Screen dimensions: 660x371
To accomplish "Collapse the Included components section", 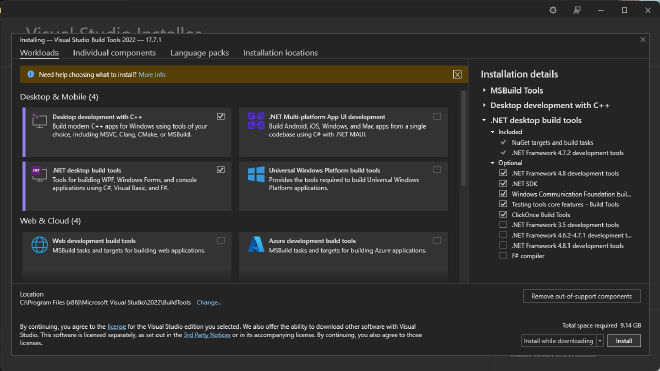I will (492, 132).
